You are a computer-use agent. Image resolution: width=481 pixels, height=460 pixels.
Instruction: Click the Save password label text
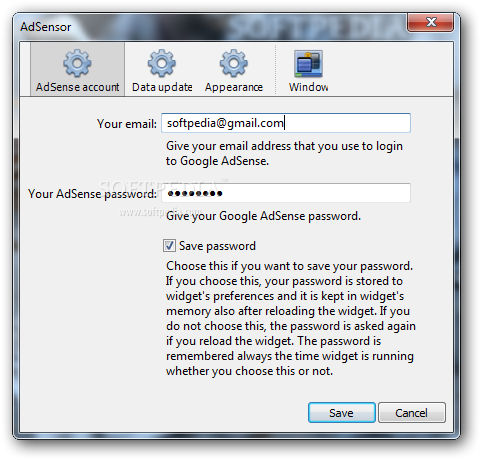[x=217, y=246]
